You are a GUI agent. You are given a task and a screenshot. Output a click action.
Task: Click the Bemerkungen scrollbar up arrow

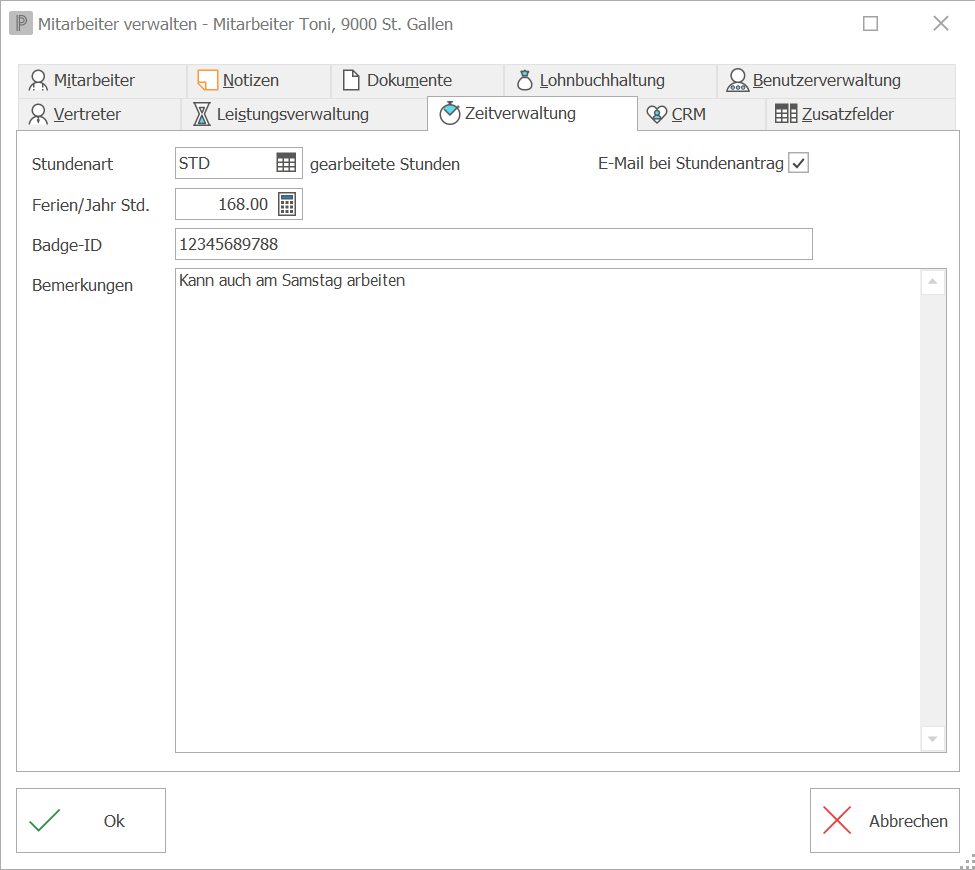click(933, 282)
